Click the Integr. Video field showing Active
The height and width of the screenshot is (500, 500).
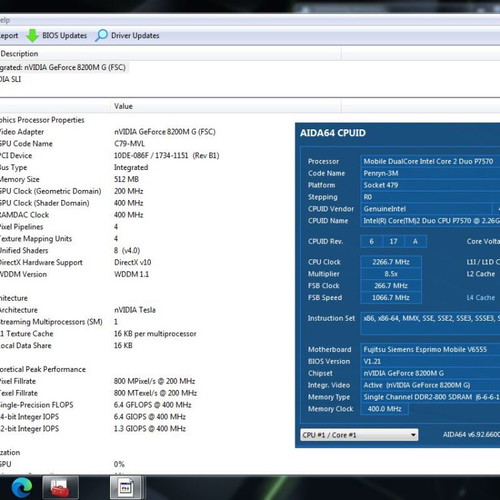(430, 385)
